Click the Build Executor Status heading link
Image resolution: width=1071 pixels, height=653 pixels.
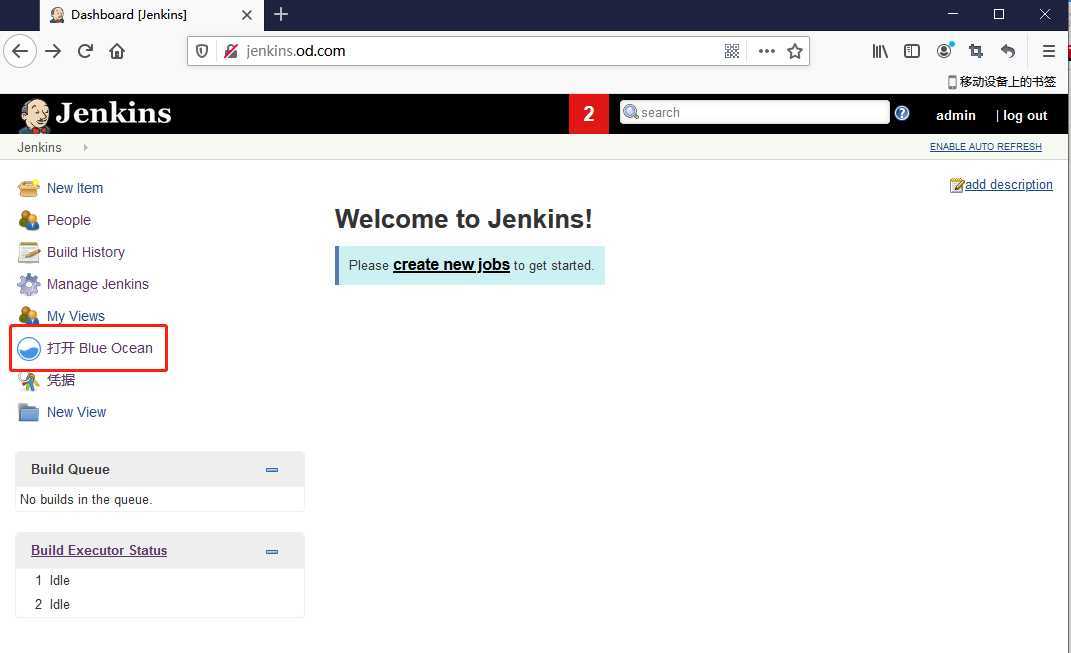[99, 551]
